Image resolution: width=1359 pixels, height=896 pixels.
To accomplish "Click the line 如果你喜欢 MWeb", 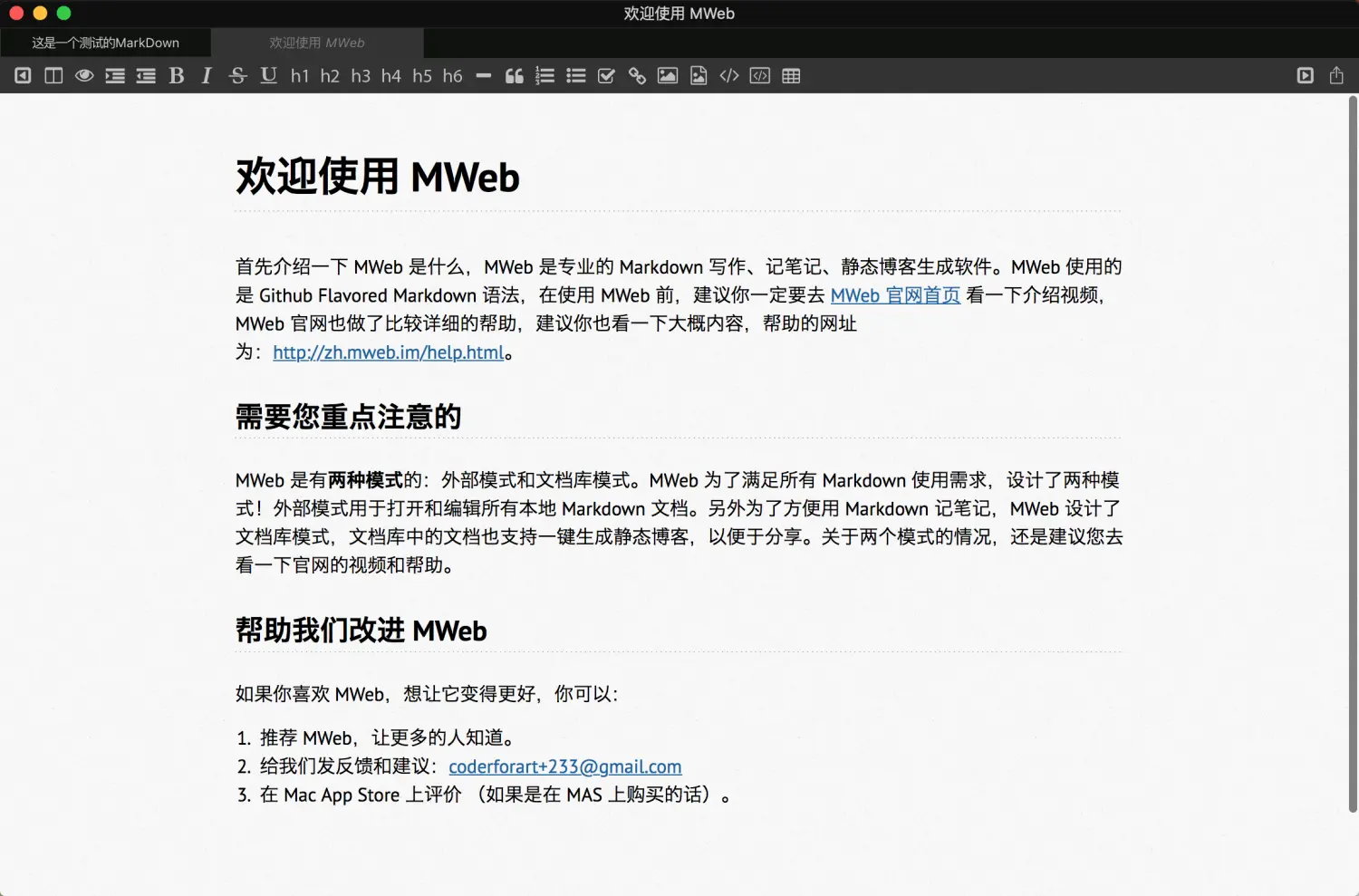I will [428, 694].
